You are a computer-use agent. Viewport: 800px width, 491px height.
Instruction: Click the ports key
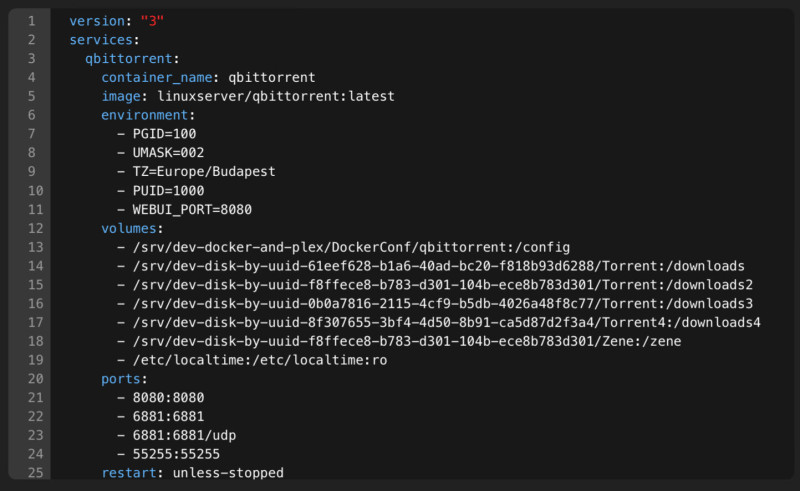click(120, 379)
